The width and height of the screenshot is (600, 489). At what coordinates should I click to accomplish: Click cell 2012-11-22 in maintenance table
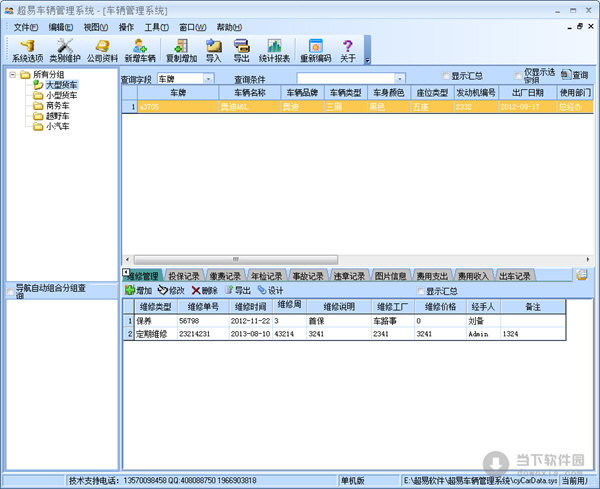point(250,321)
